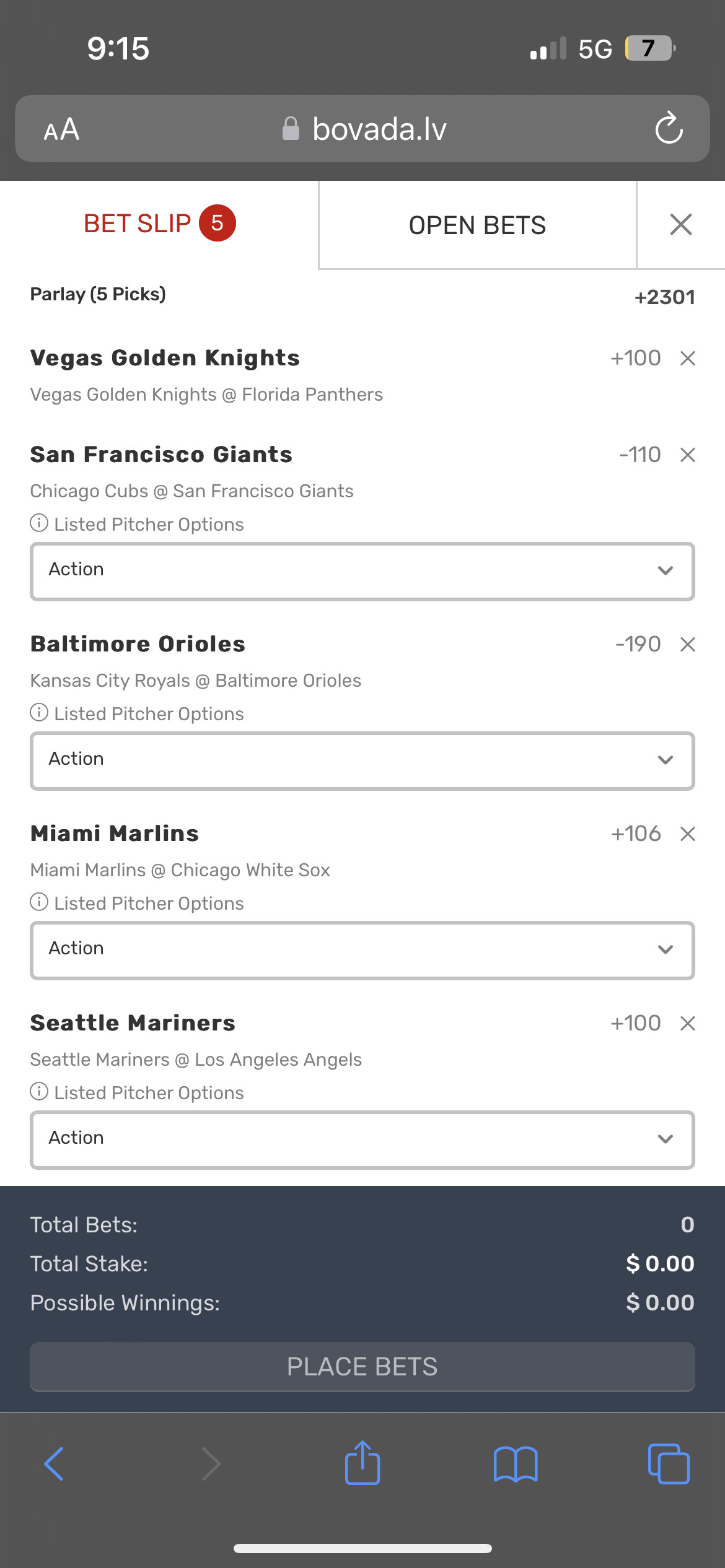
Task: Switch to the Open Bets tab
Action: 477,225
